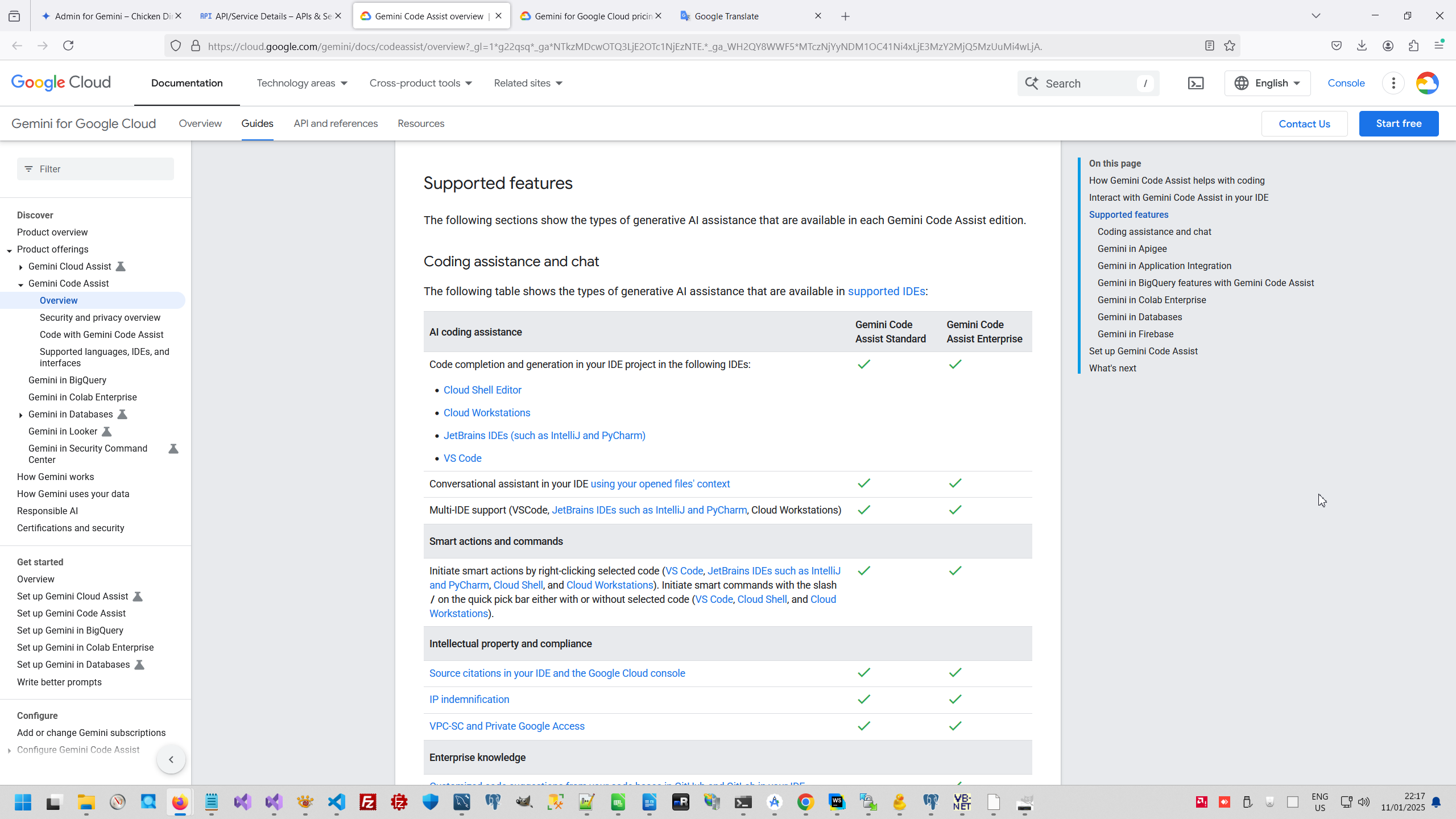Screen dimensions: 1456x819
Task: Expand Gemini in Databases tree item
Action: pos(21,415)
